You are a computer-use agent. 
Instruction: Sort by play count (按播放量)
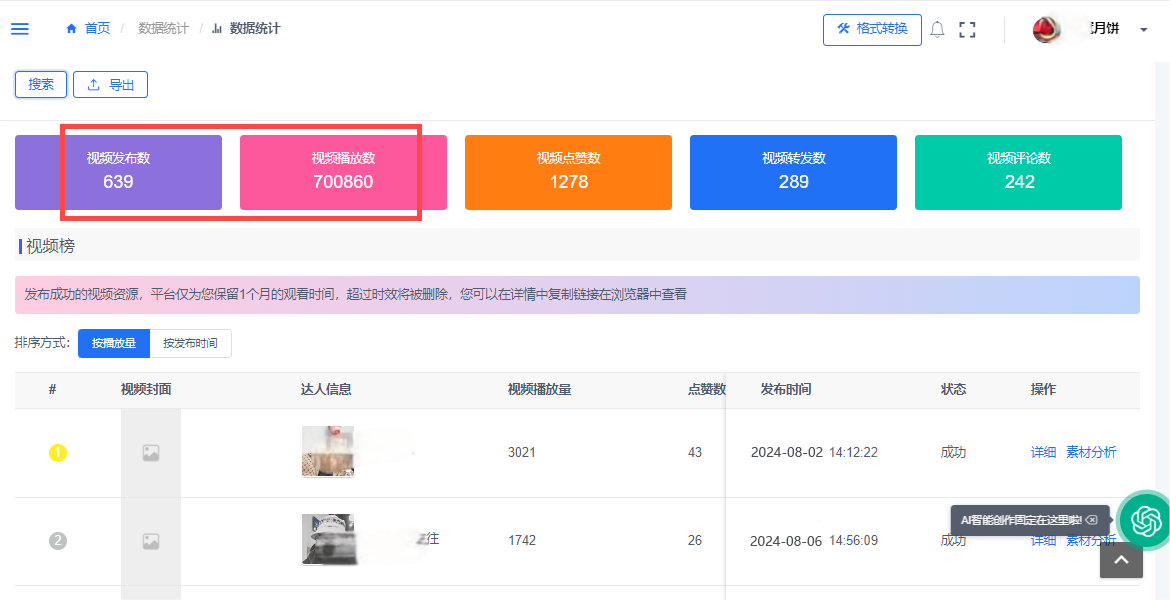[x=114, y=343]
